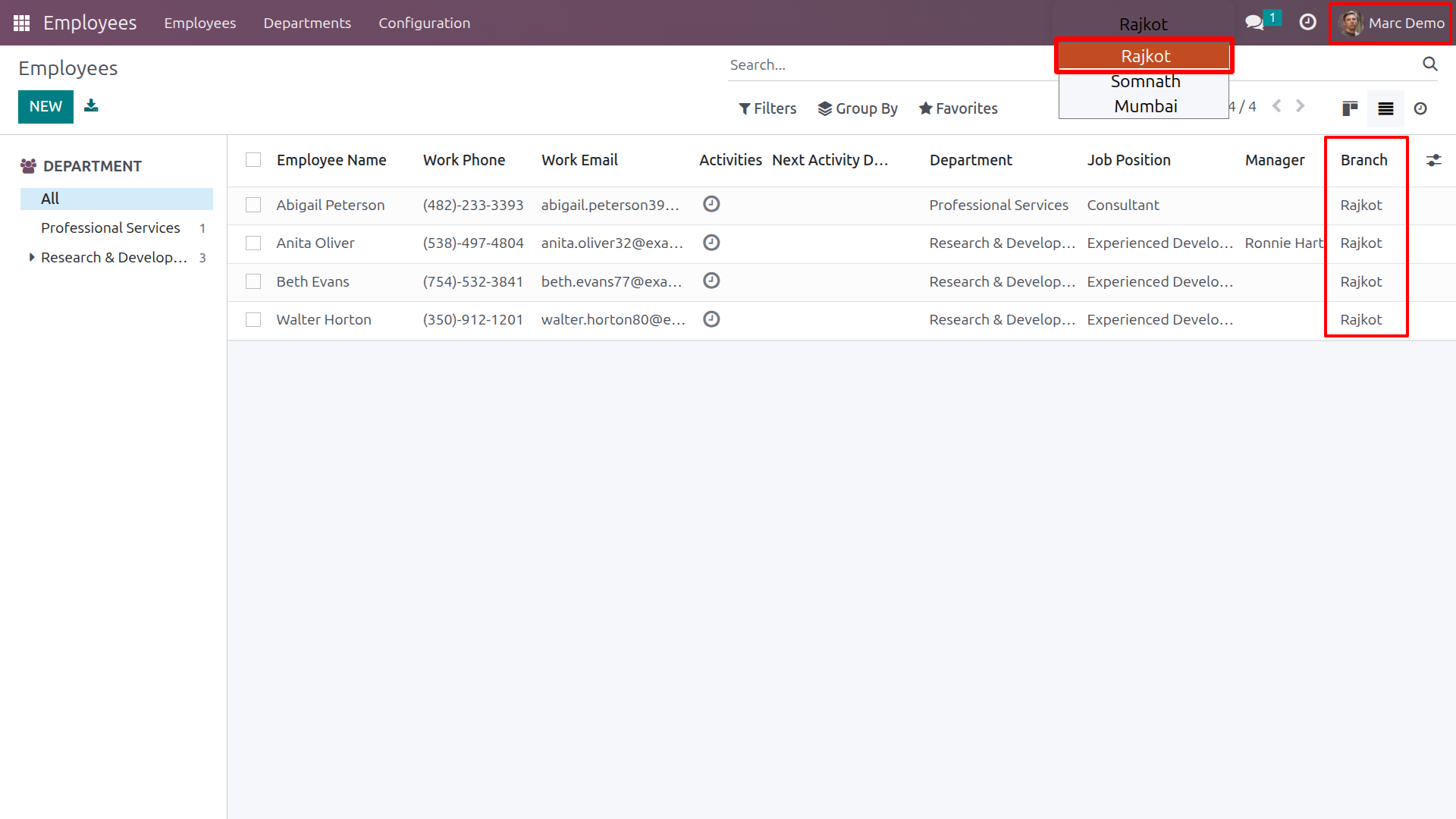Viewport: 1456px width, 819px height.
Task: Open the Group By dropdown
Action: pyautogui.click(x=858, y=108)
